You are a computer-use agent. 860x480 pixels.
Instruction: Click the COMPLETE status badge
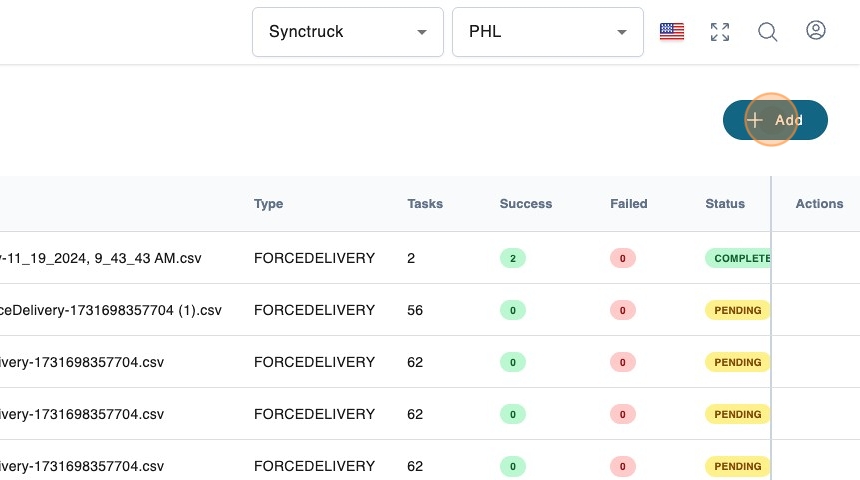coord(738,258)
